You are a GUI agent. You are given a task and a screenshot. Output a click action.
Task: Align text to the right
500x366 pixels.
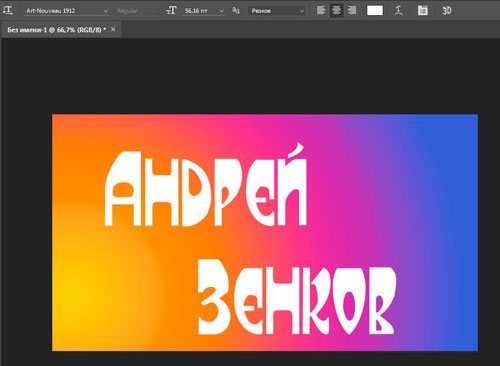[x=352, y=11]
